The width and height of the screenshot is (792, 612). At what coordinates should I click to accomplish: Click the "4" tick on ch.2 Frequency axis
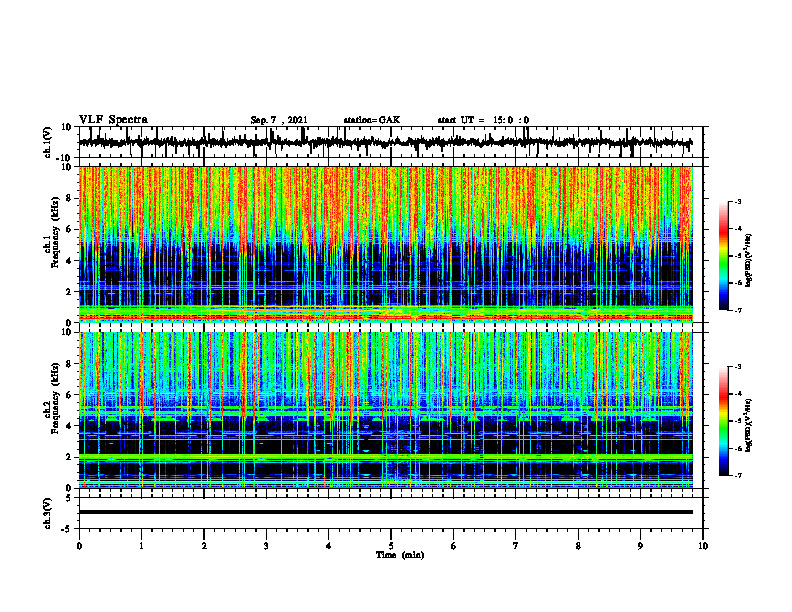pyautogui.click(x=70, y=426)
